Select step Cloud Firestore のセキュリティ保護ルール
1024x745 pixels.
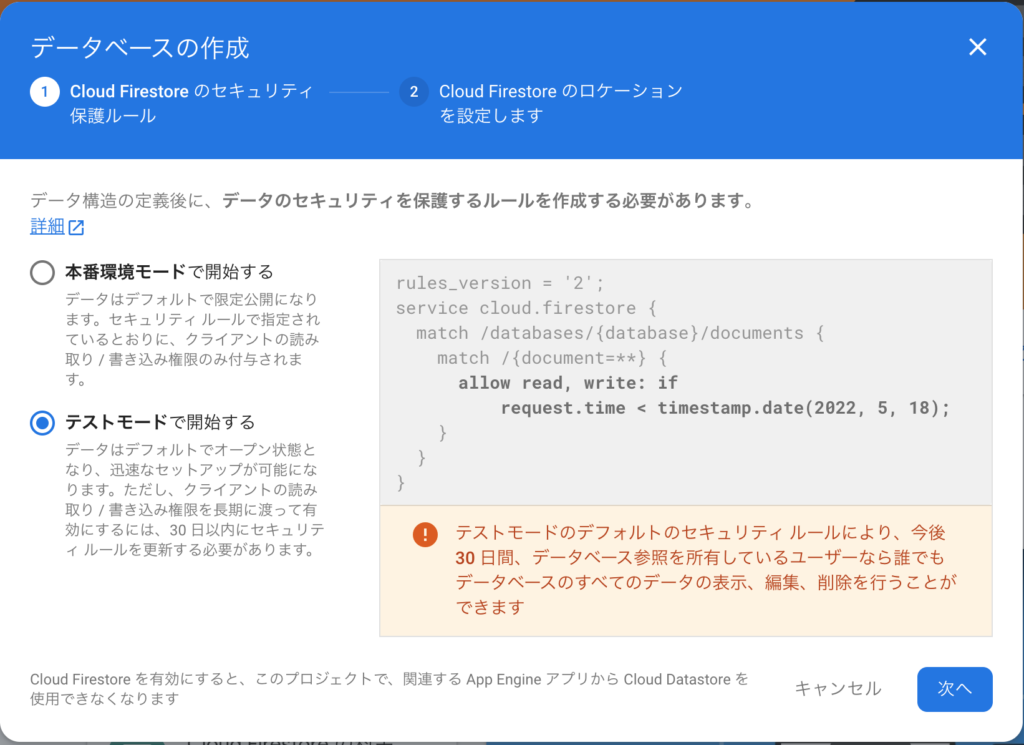191,103
